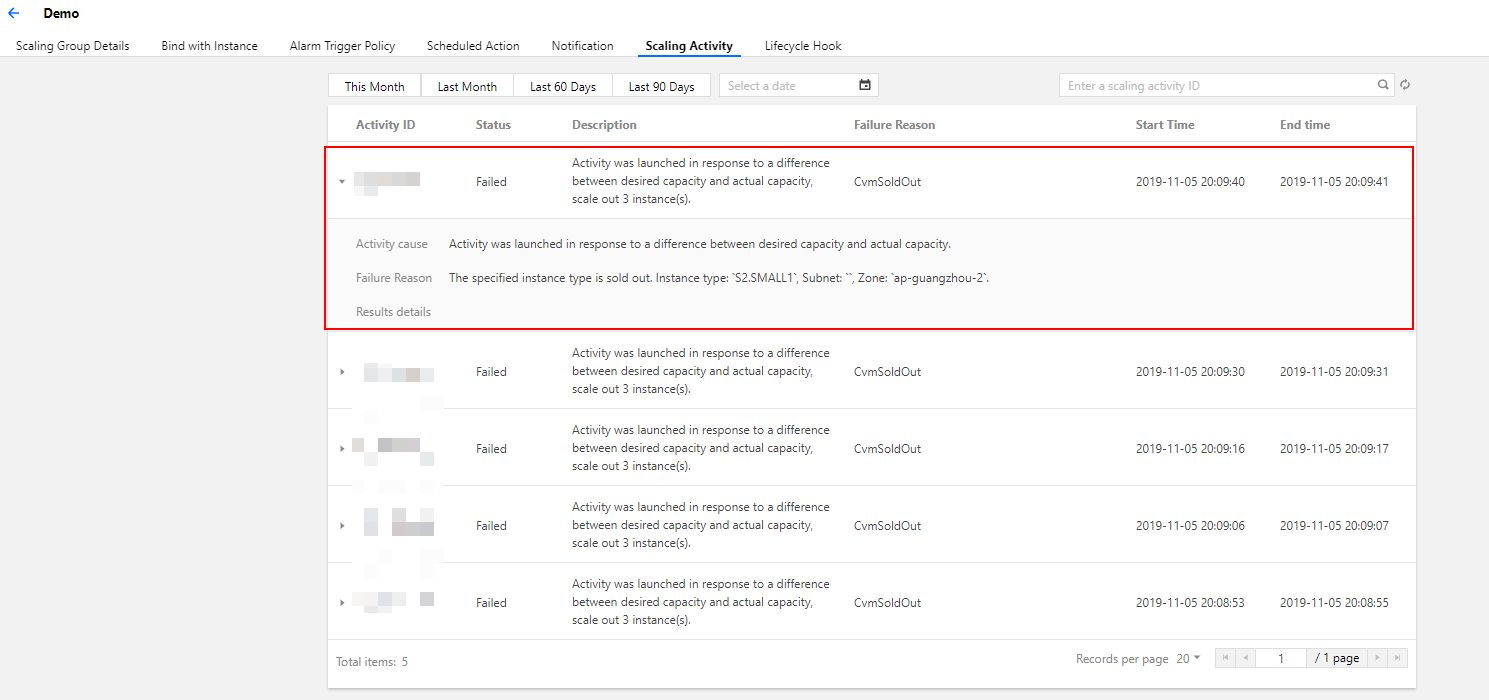Click the page number input box
The width and height of the screenshot is (1489, 700).
point(1281,658)
